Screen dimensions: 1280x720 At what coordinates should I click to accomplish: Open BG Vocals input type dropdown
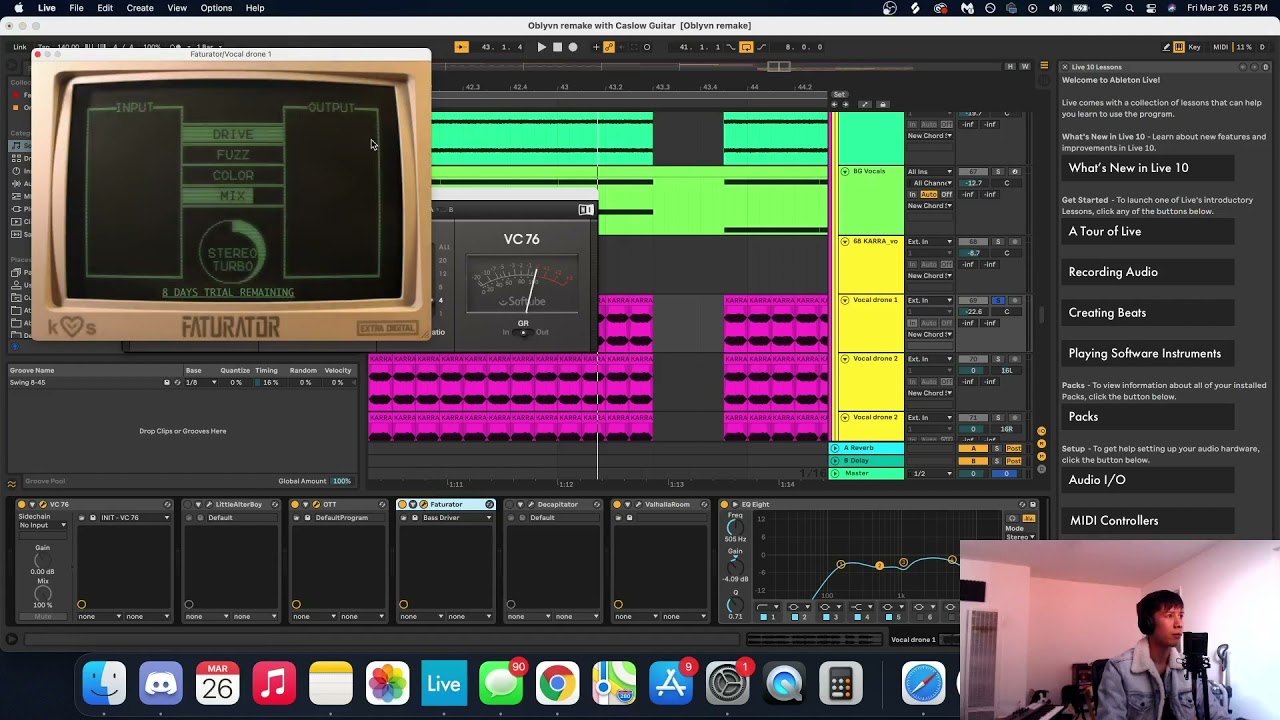[x=930, y=172]
